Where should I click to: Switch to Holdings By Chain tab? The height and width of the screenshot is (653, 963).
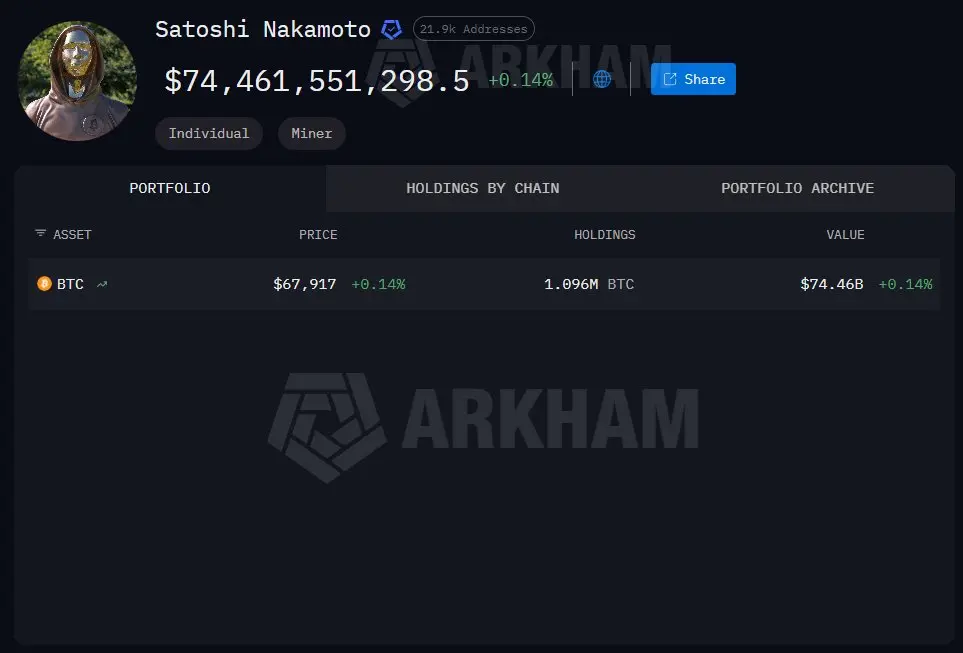pos(483,188)
